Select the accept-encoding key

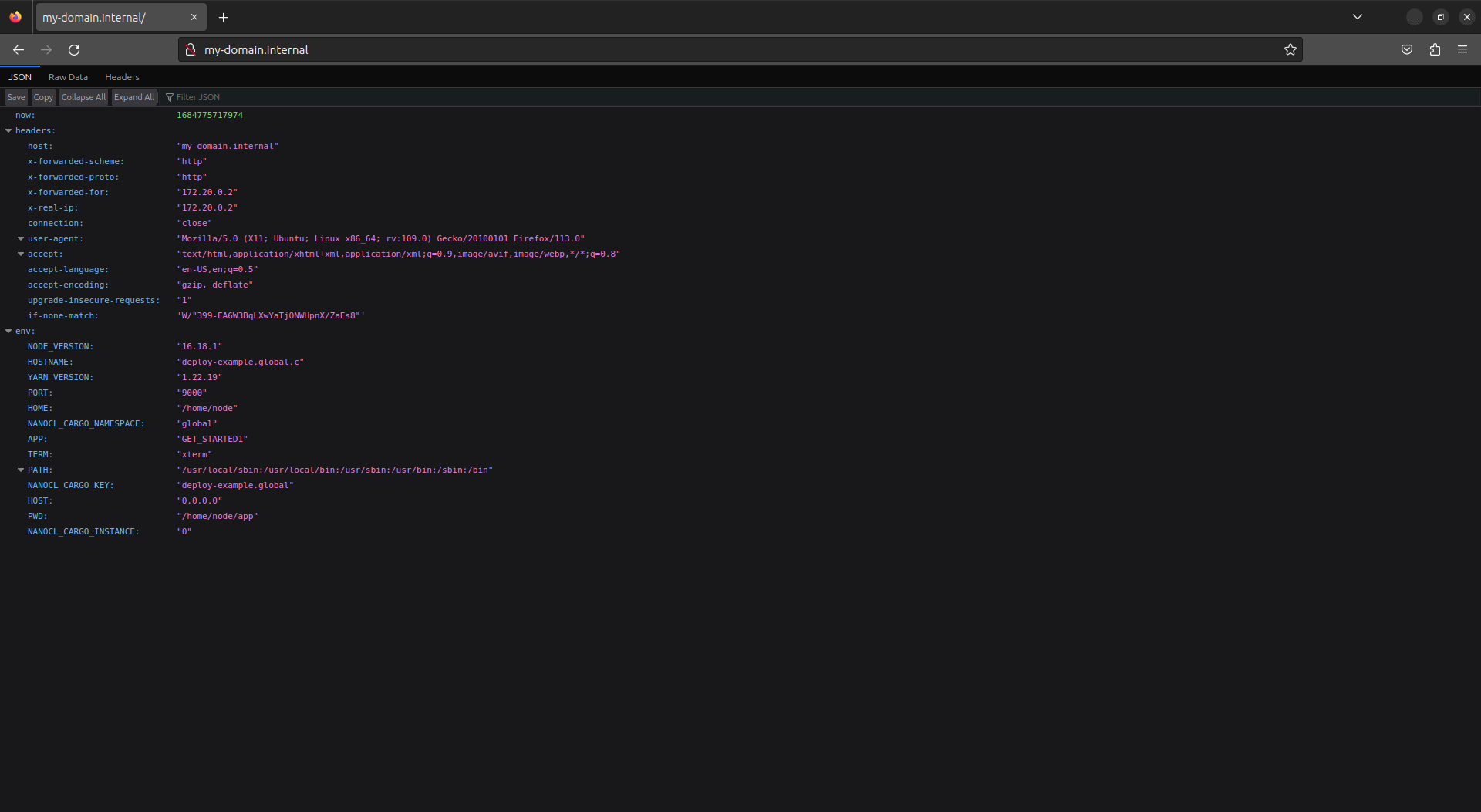[68, 285]
